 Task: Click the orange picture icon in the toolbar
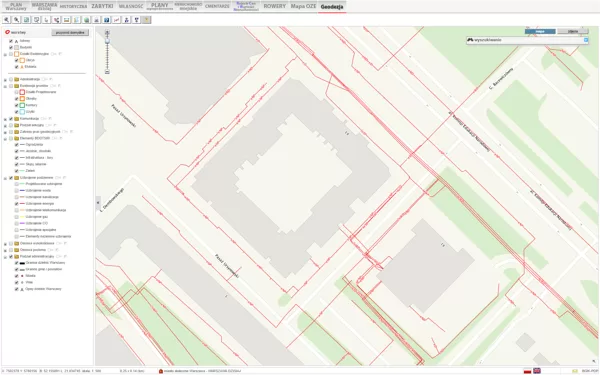coord(67,20)
